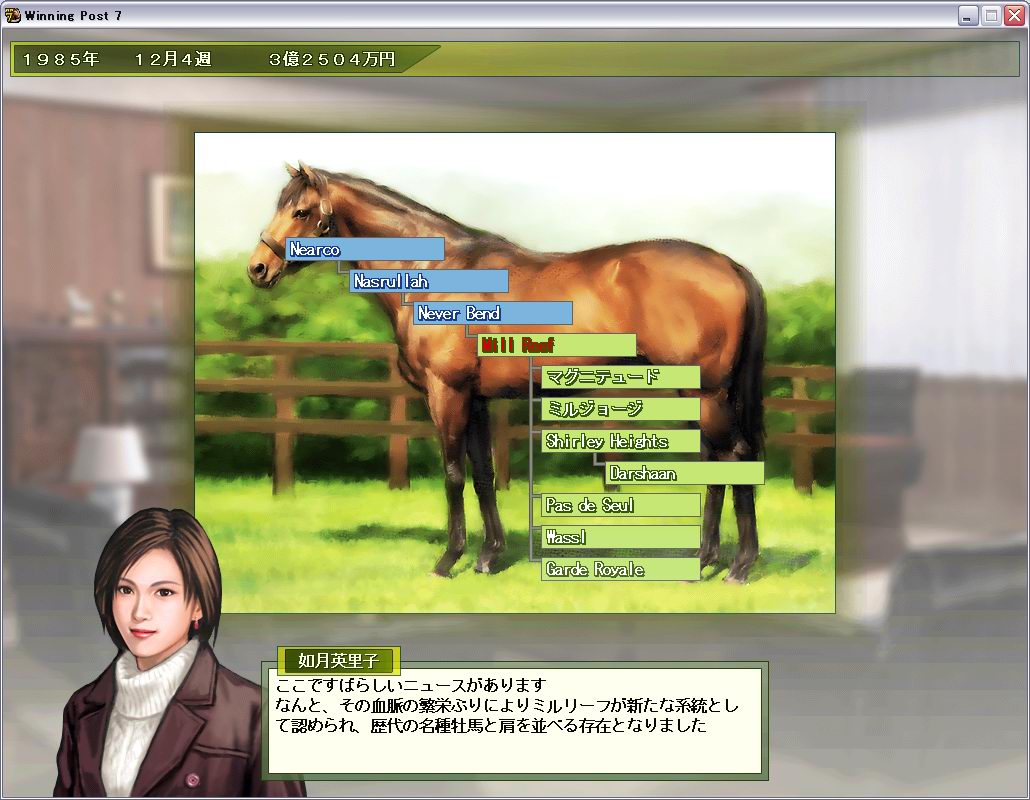Click the 如月英里子 speaker name tag

click(x=338, y=660)
